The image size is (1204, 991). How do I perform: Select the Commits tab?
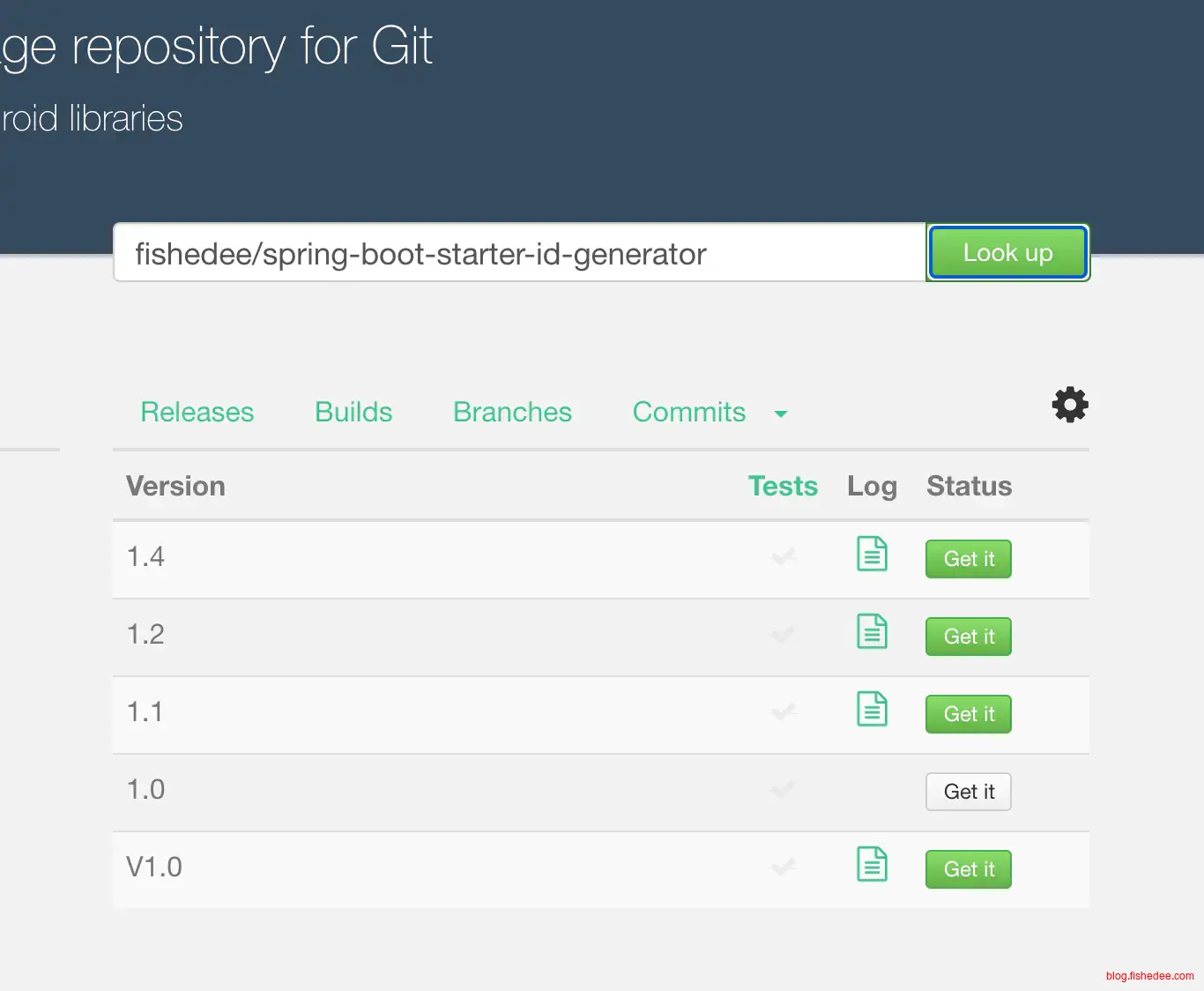(688, 413)
